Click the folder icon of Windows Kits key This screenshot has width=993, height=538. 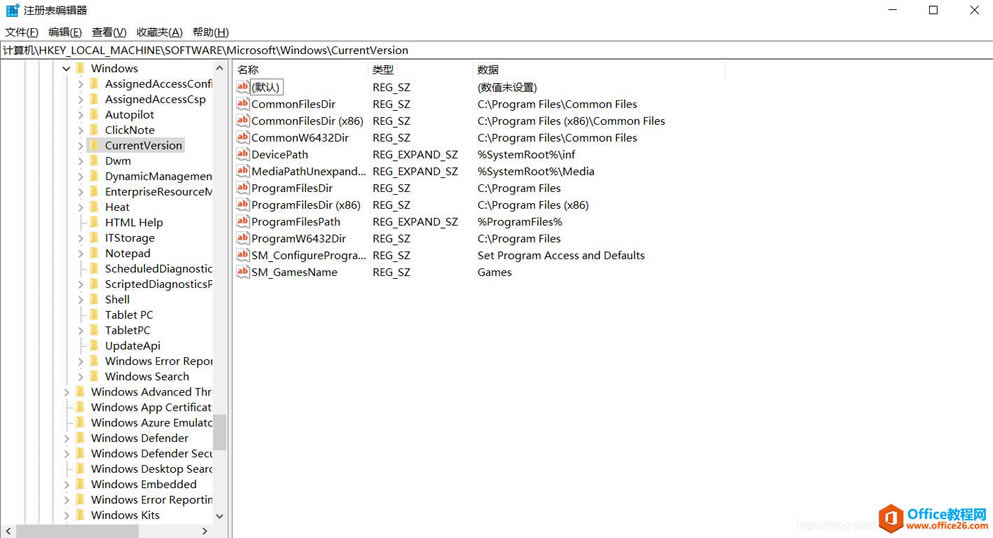(80, 515)
